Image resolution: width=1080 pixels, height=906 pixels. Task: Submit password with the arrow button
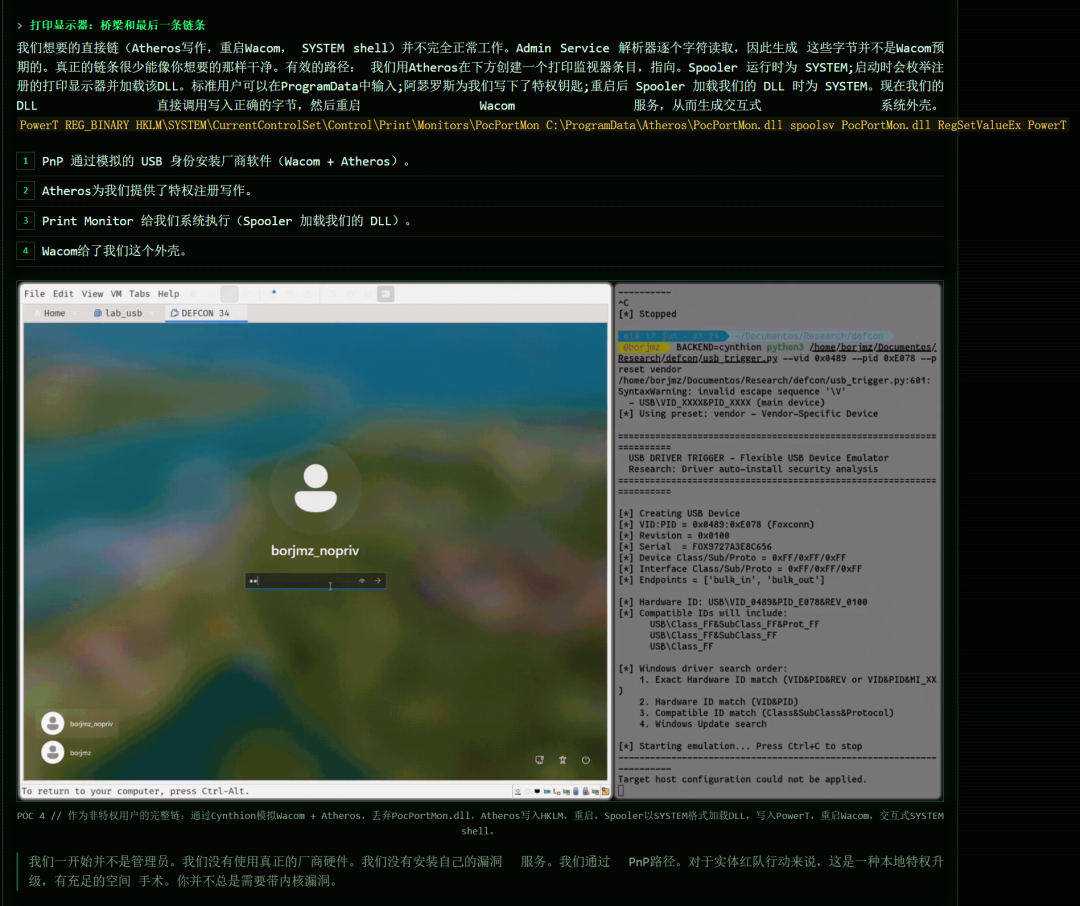click(x=377, y=581)
